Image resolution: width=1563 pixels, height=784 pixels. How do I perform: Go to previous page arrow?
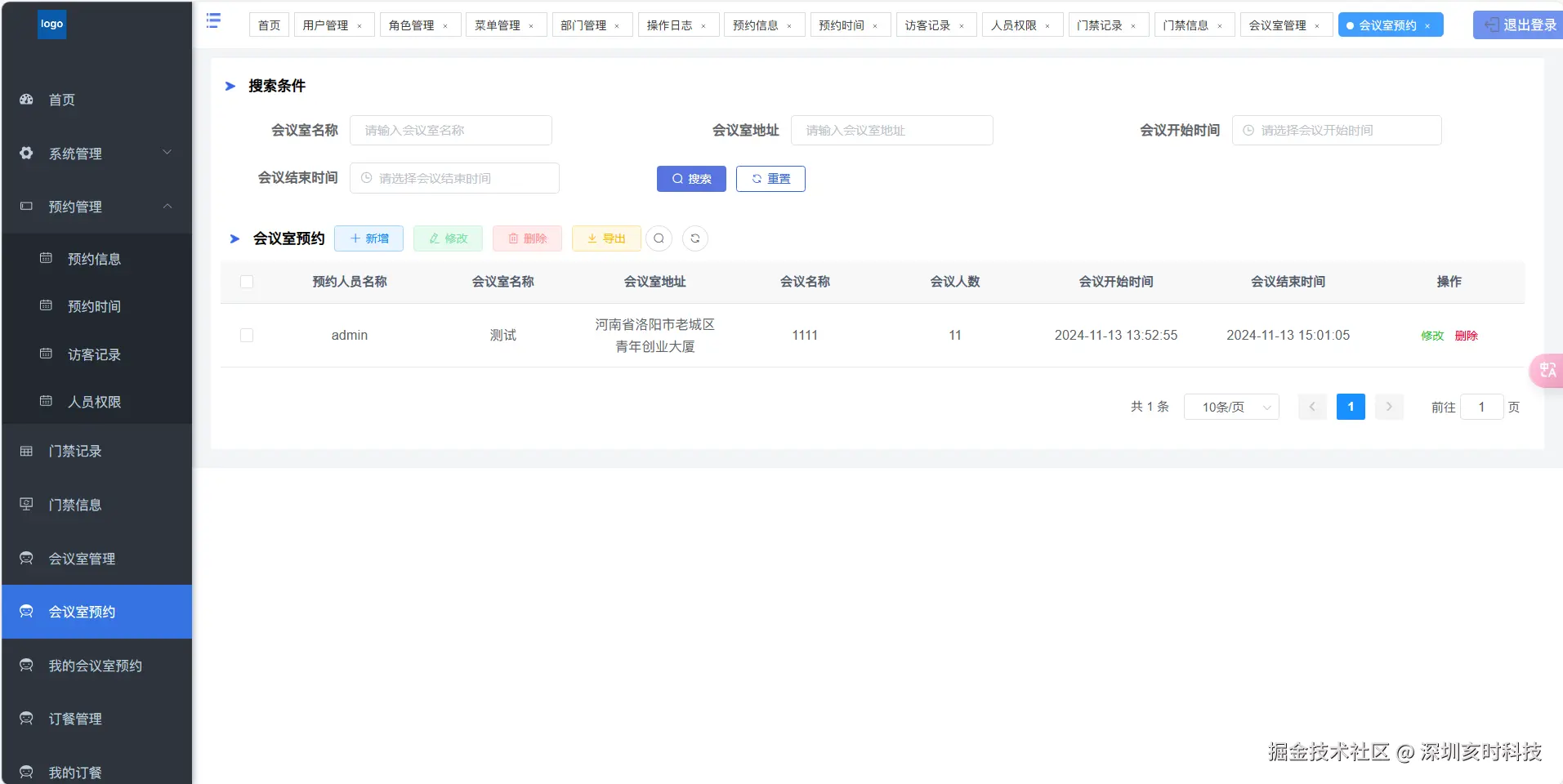click(1312, 407)
